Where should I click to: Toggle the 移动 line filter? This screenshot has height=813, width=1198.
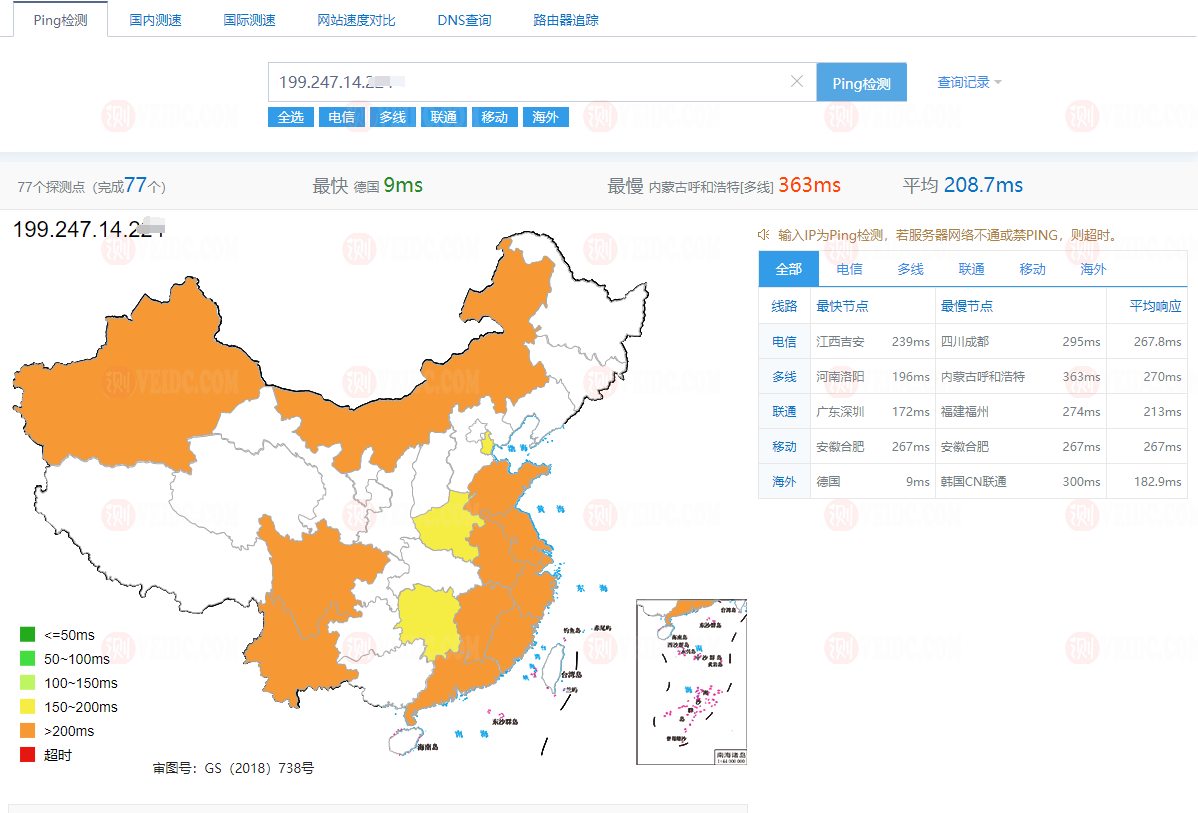point(494,117)
